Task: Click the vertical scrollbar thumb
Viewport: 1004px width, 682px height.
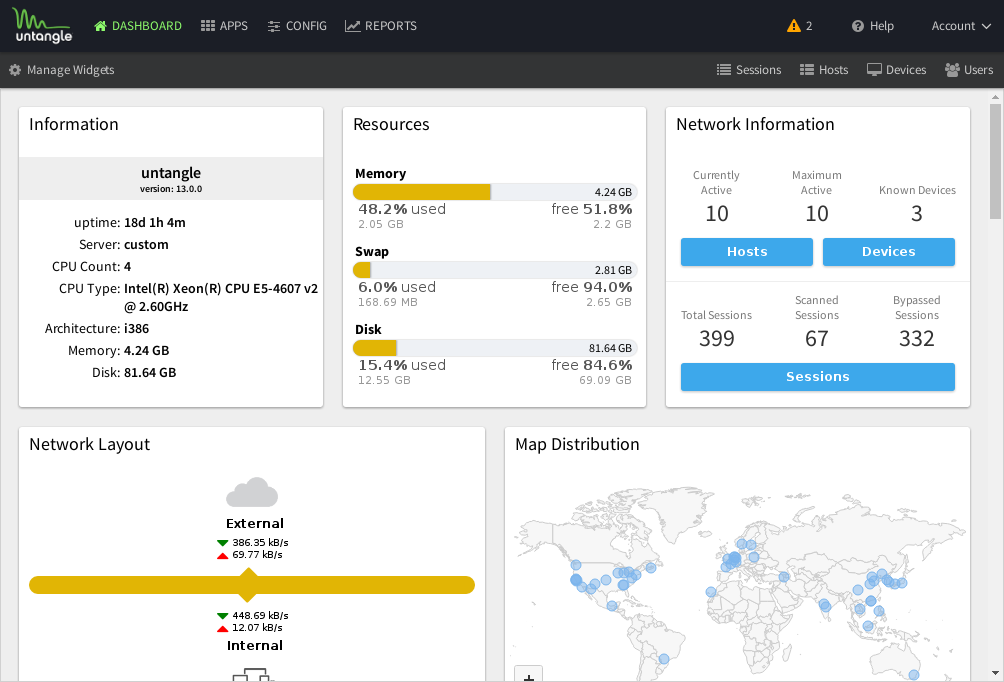Action: tap(995, 161)
